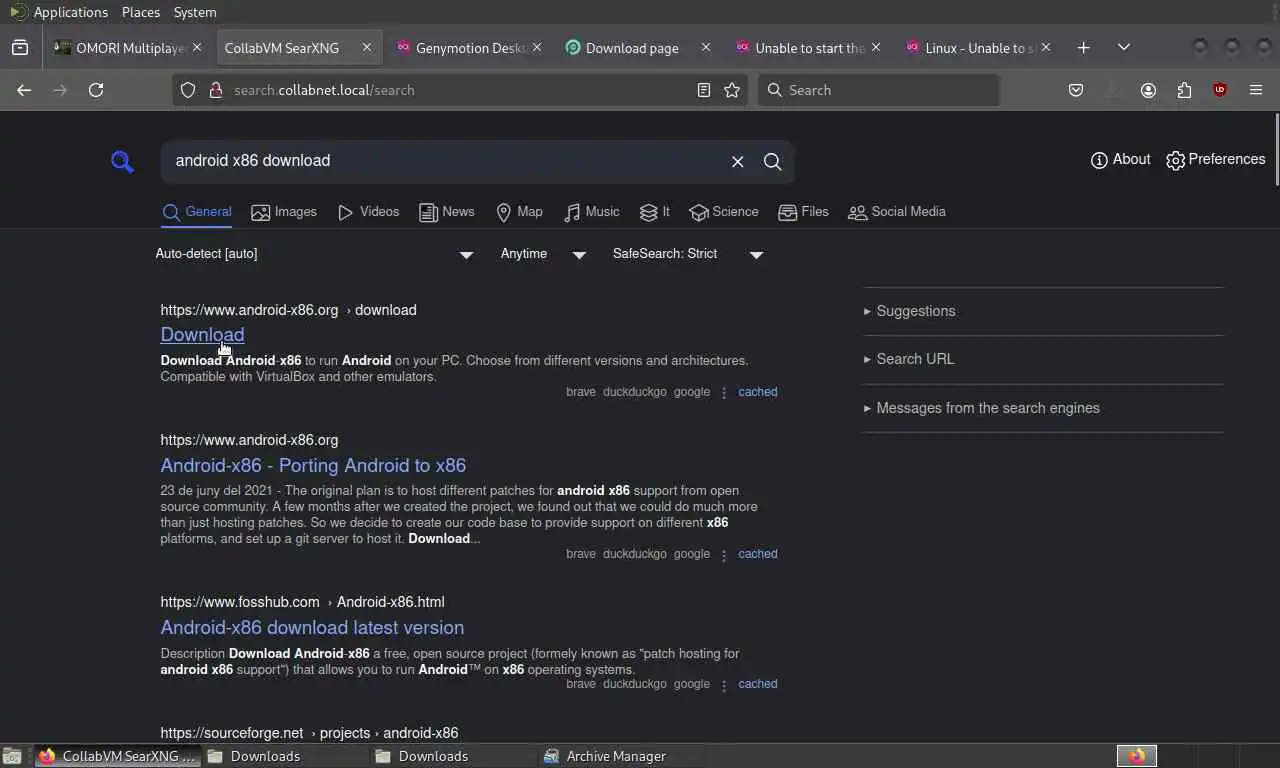
Task: Switch to the Science category tab
Action: [x=724, y=212]
